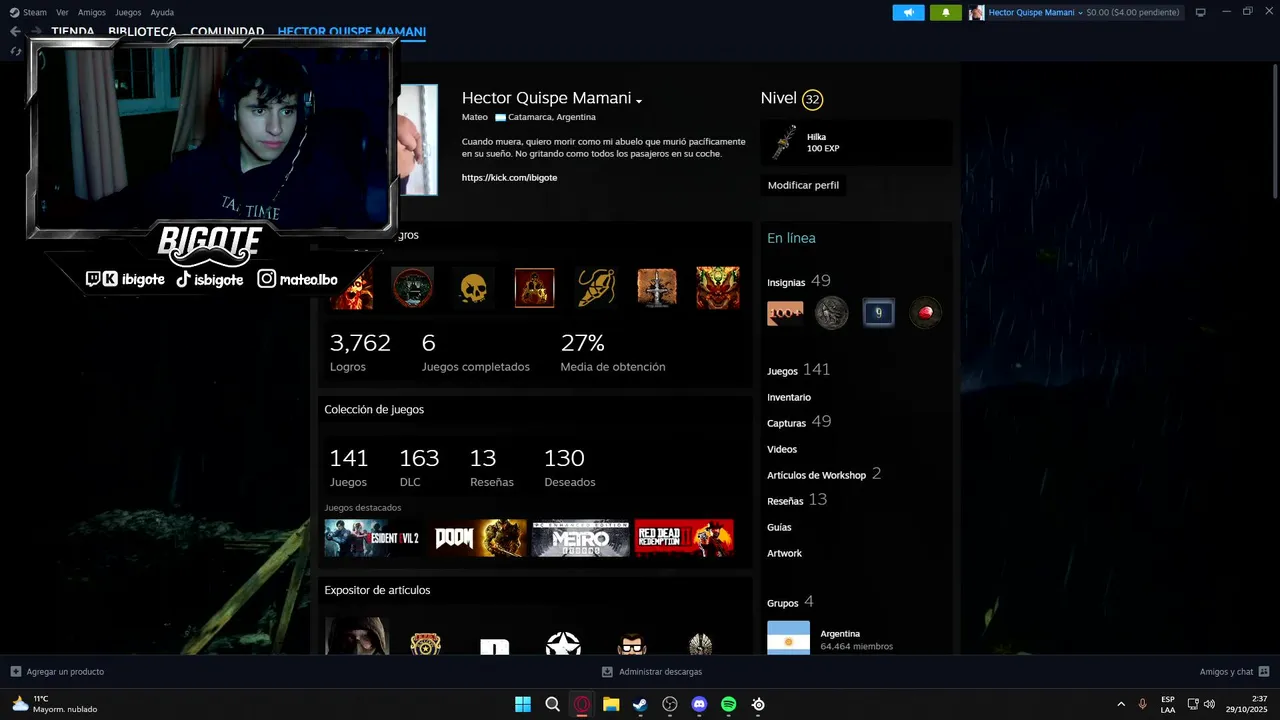The height and width of the screenshot is (720, 1280).
Task: Click the page vertical scrollbar
Action: pos(1275,130)
